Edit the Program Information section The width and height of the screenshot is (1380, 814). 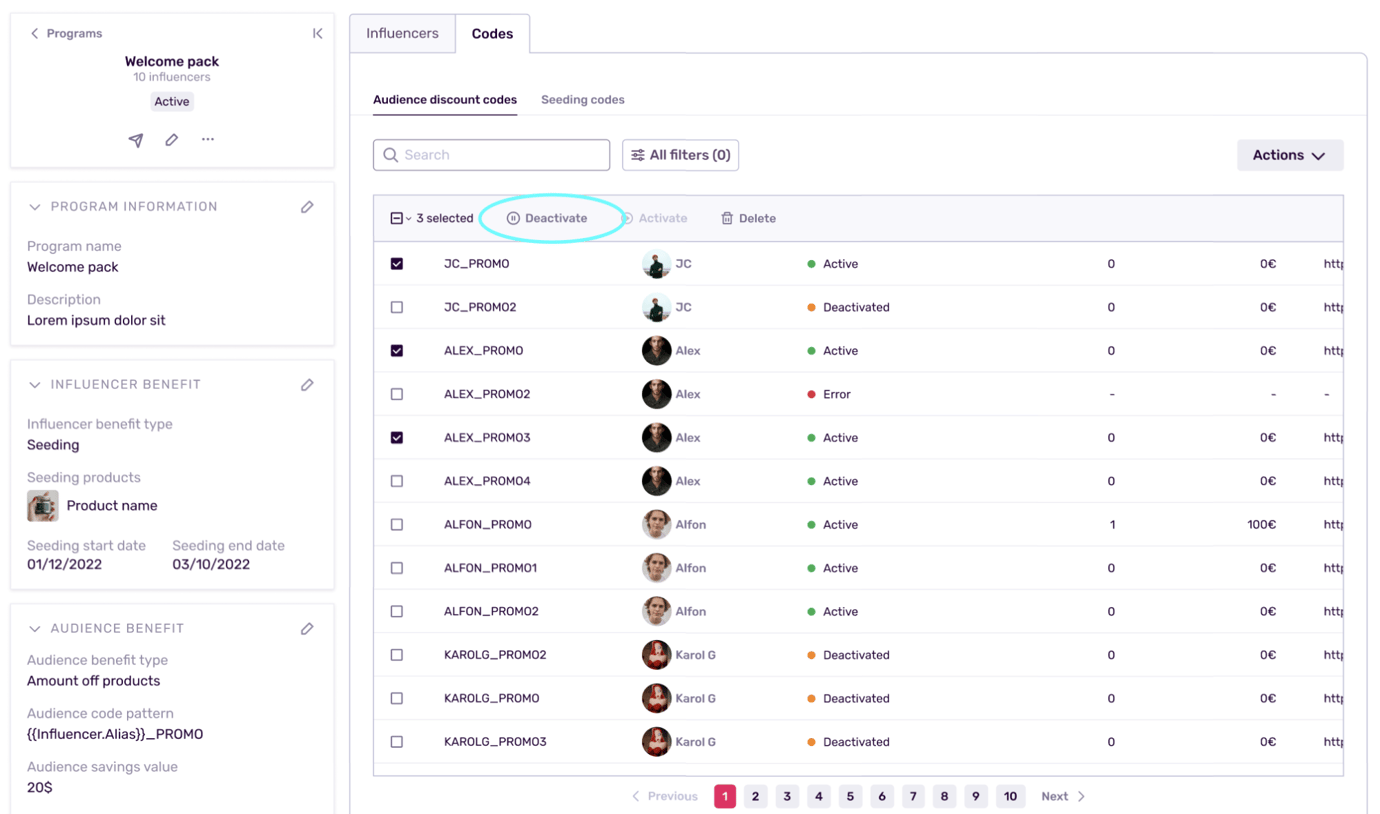click(x=307, y=206)
